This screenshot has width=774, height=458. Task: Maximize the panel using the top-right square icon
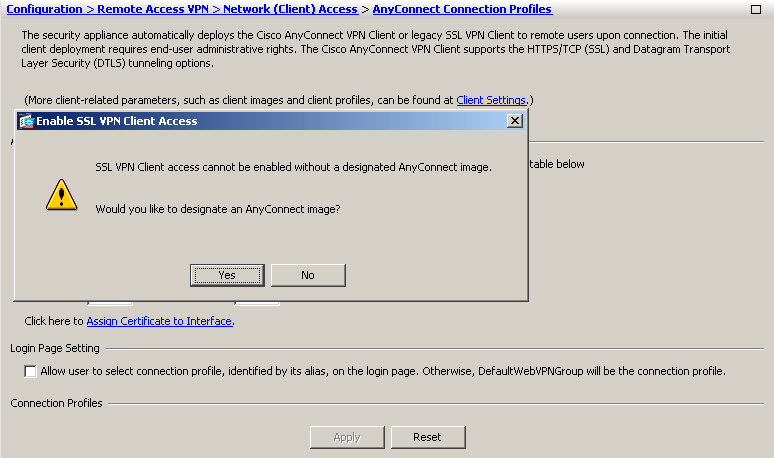756,9
